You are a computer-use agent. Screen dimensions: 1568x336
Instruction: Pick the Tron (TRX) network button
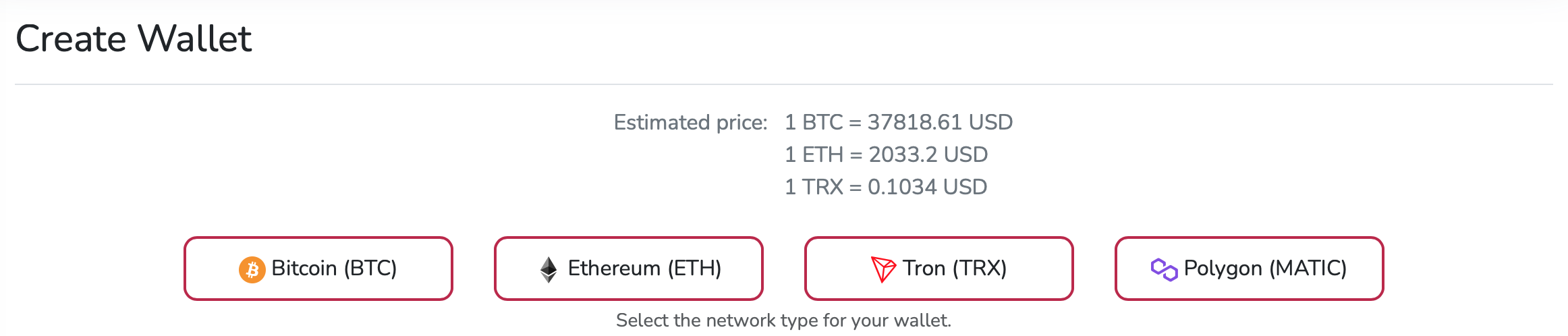(939, 269)
